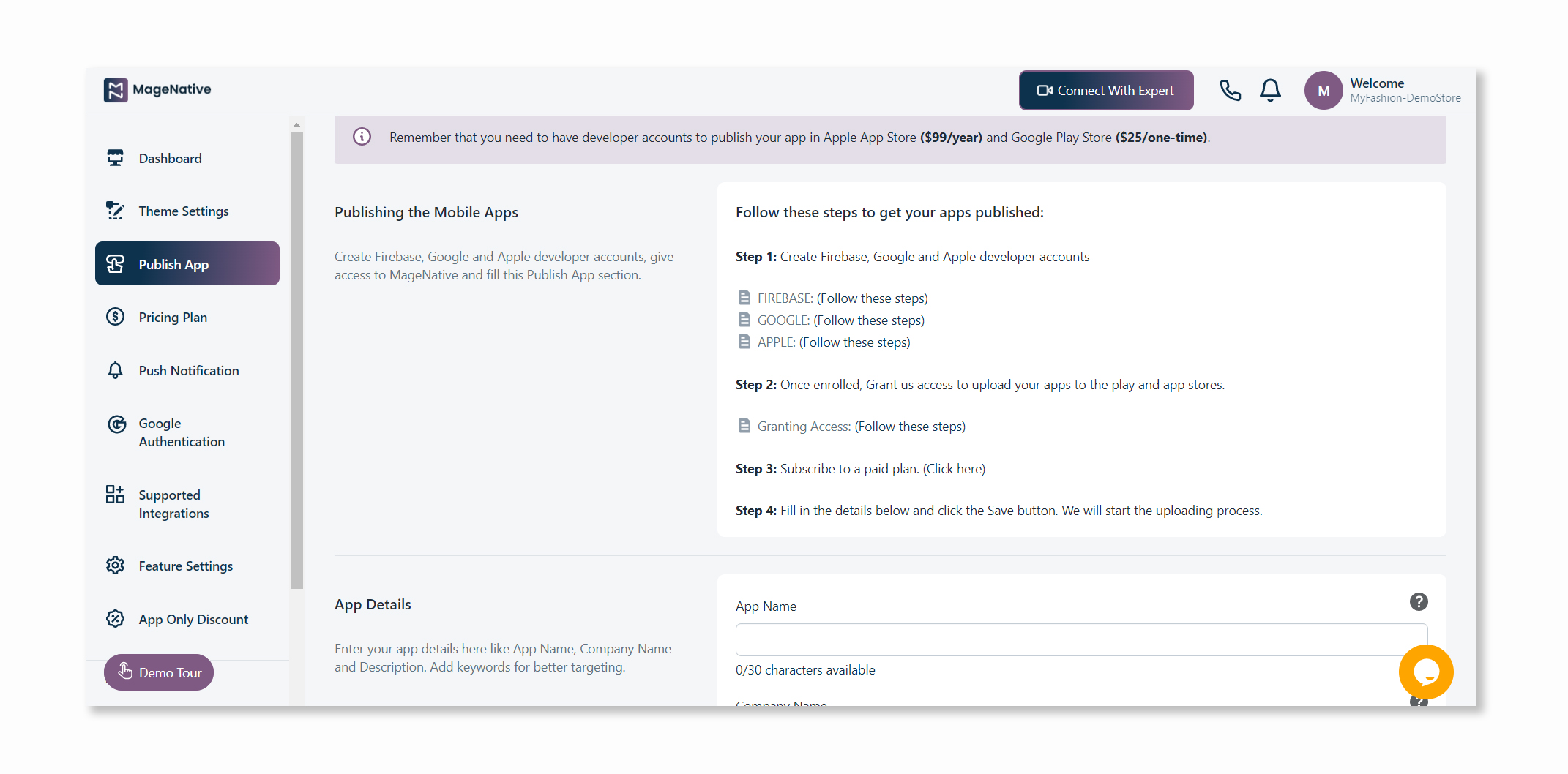The image size is (1568, 774).
Task: Open Feature Settings gear icon
Action: pyautogui.click(x=116, y=565)
